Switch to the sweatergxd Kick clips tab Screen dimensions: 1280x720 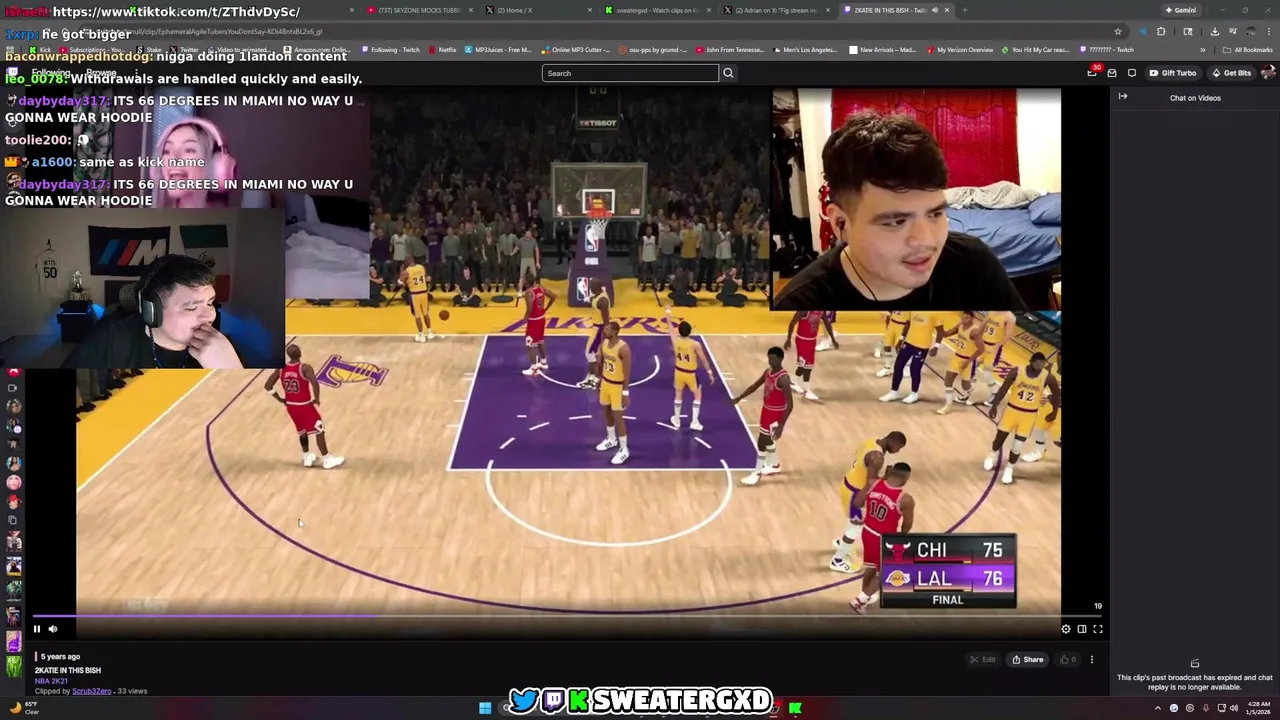pos(657,10)
